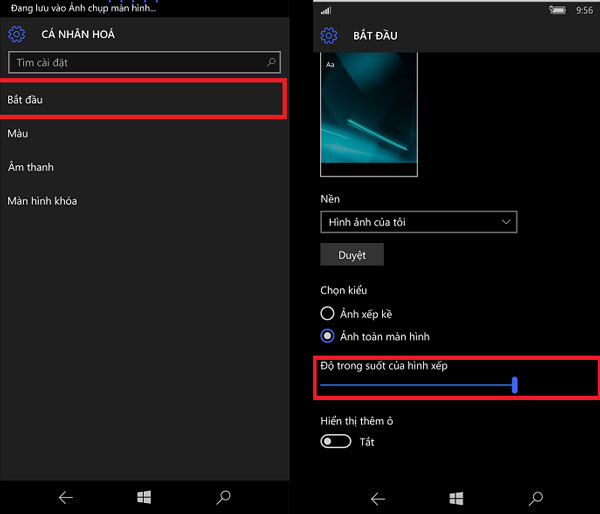The height and width of the screenshot is (514, 600).
Task: Click the gear icon beside BẮT ĐẦU
Action: tap(329, 36)
